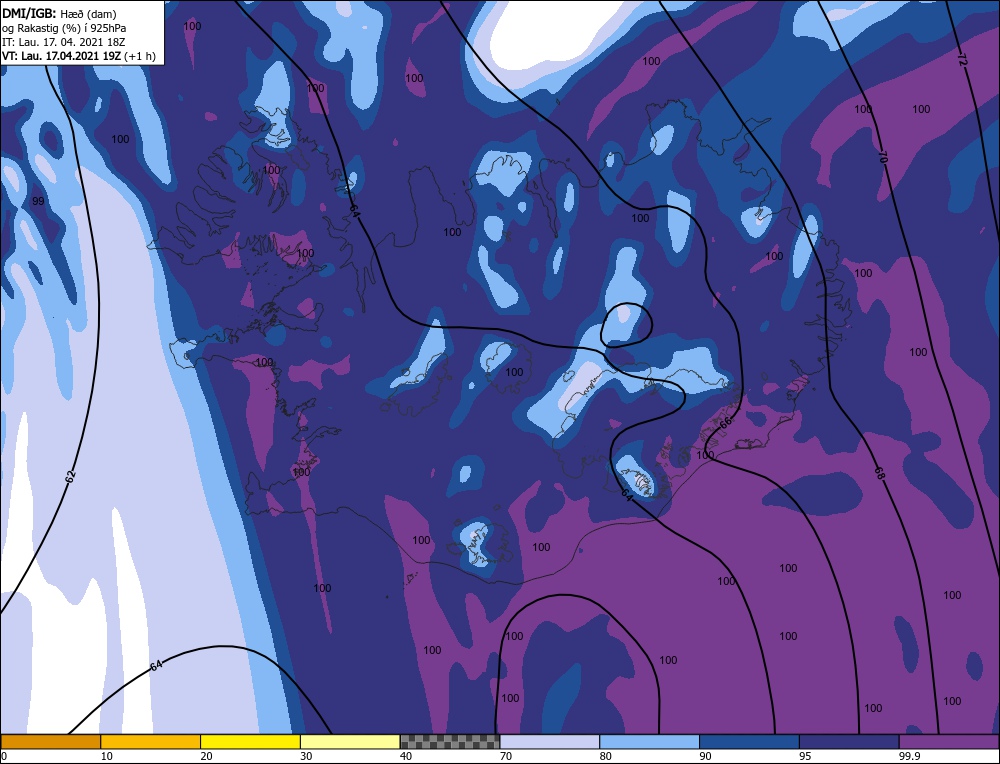
Task: Click the 'DMI/IGB: Hæð (dam)' title line
Action: (59, 14)
